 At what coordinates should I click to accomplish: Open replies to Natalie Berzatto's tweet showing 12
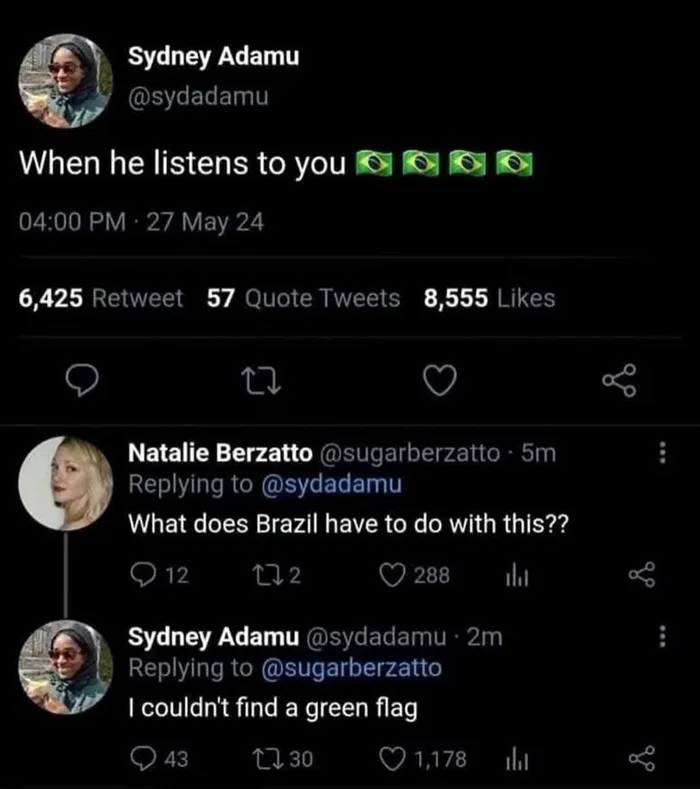(159, 575)
